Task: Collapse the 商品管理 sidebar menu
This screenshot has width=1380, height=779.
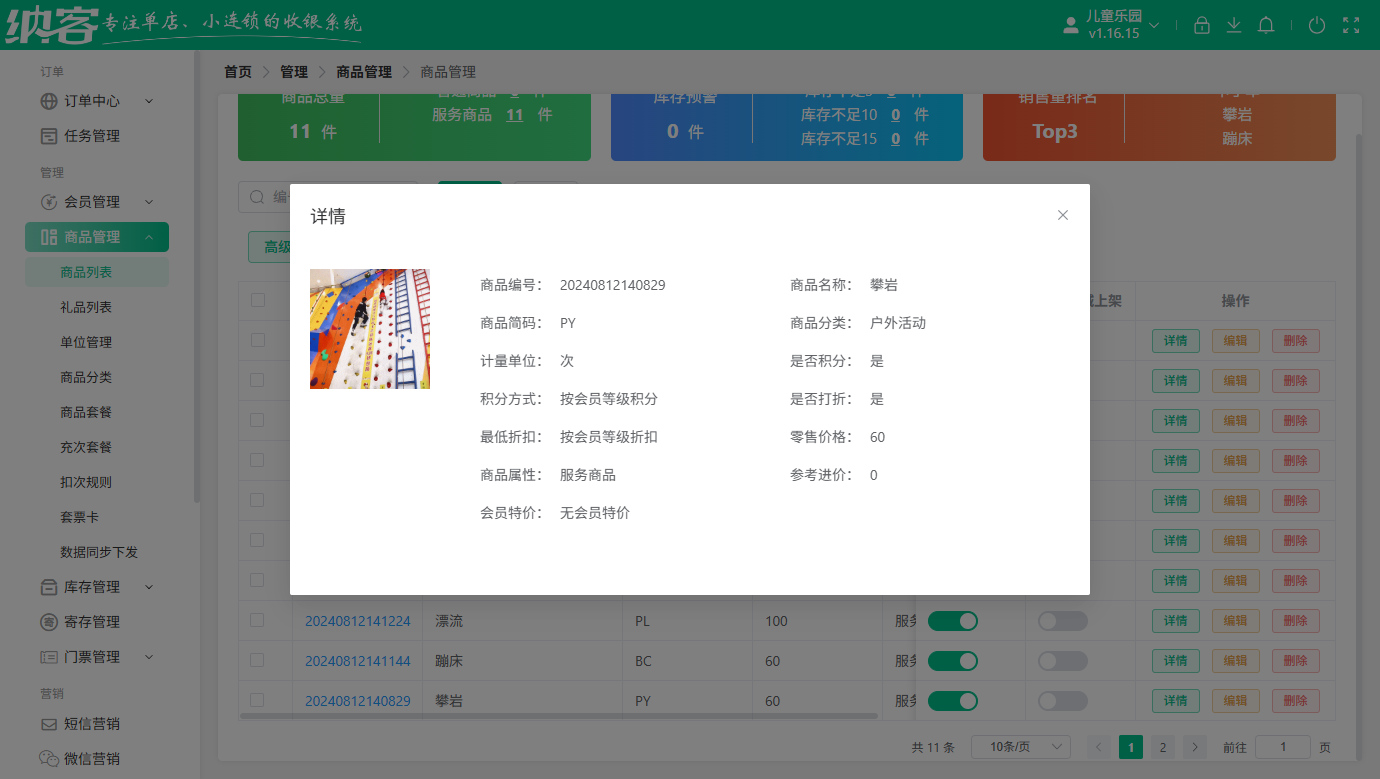Action: pos(97,236)
